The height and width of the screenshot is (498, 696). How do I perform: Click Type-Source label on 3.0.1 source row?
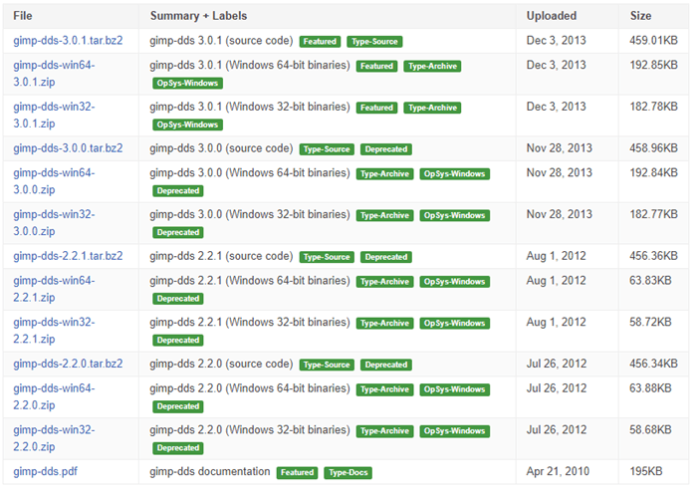pyautogui.click(x=374, y=42)
